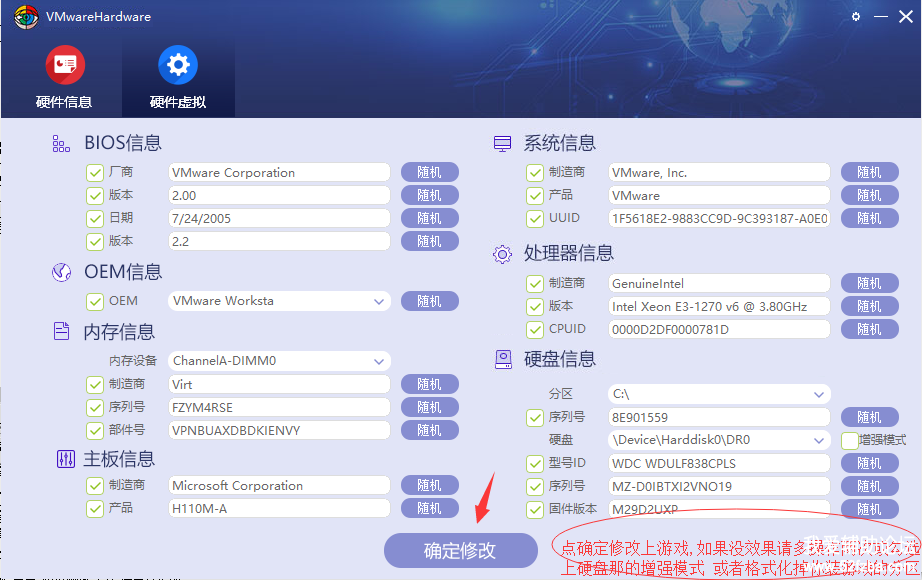Click 随机 button next to UUID
This screenshot has height=580, width=922.
click(x=869, y=218)
